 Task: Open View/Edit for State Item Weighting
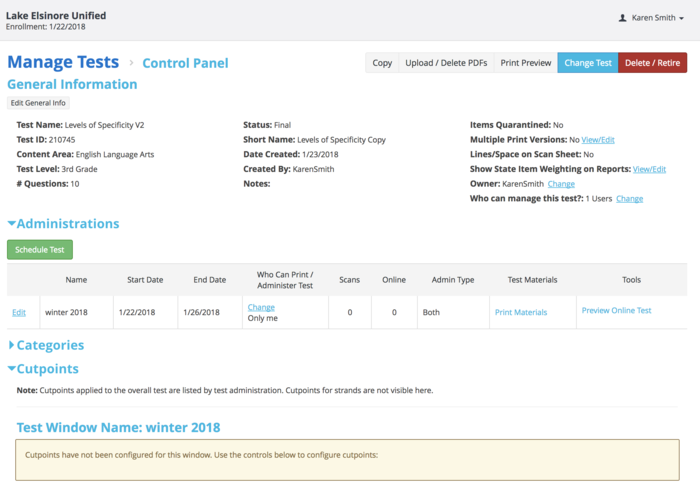[x=649, y=169]
